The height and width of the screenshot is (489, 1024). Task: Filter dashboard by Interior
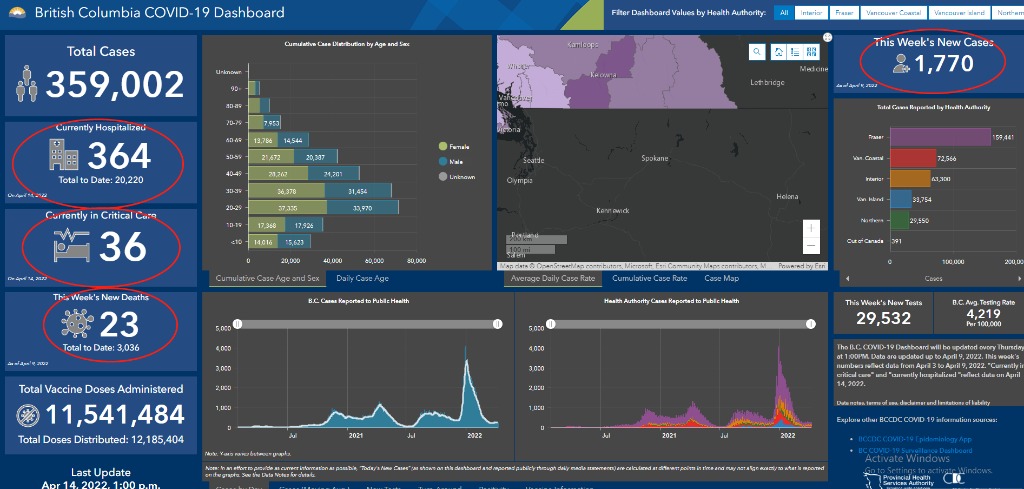tap(811, 12)
